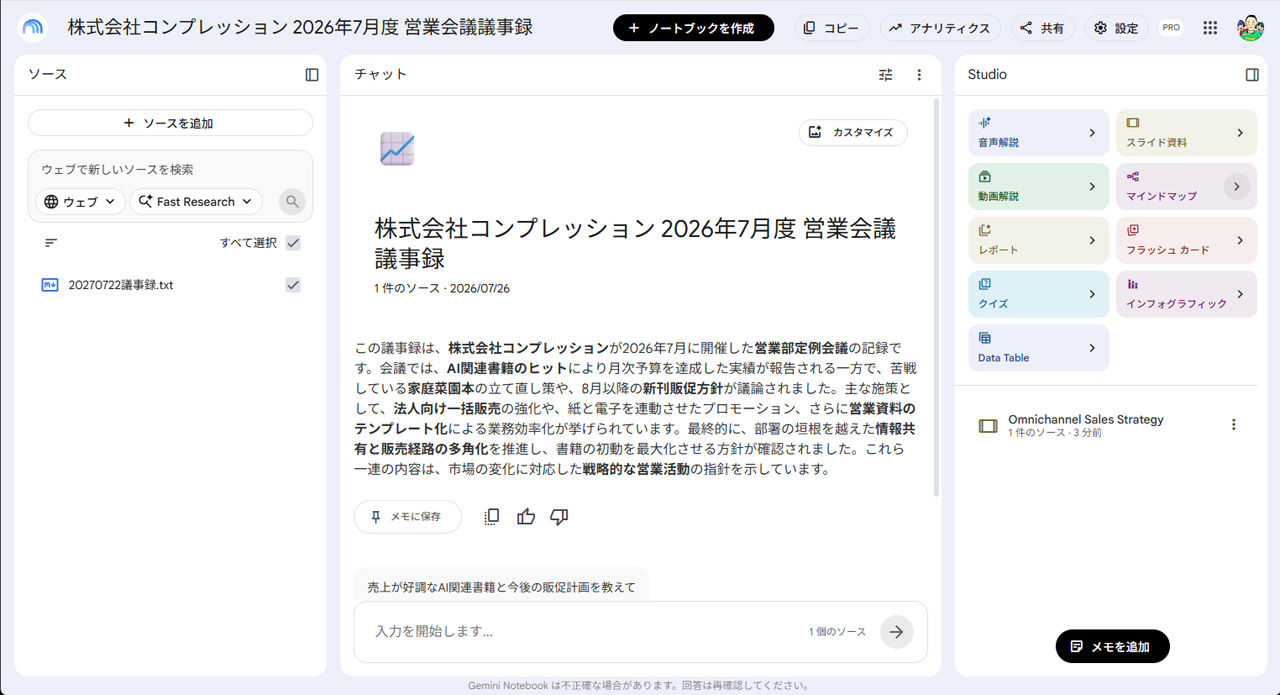Click the 20270722議事録.txt source name
This screenshot has width=1280, height=695.
pos(121,285)
